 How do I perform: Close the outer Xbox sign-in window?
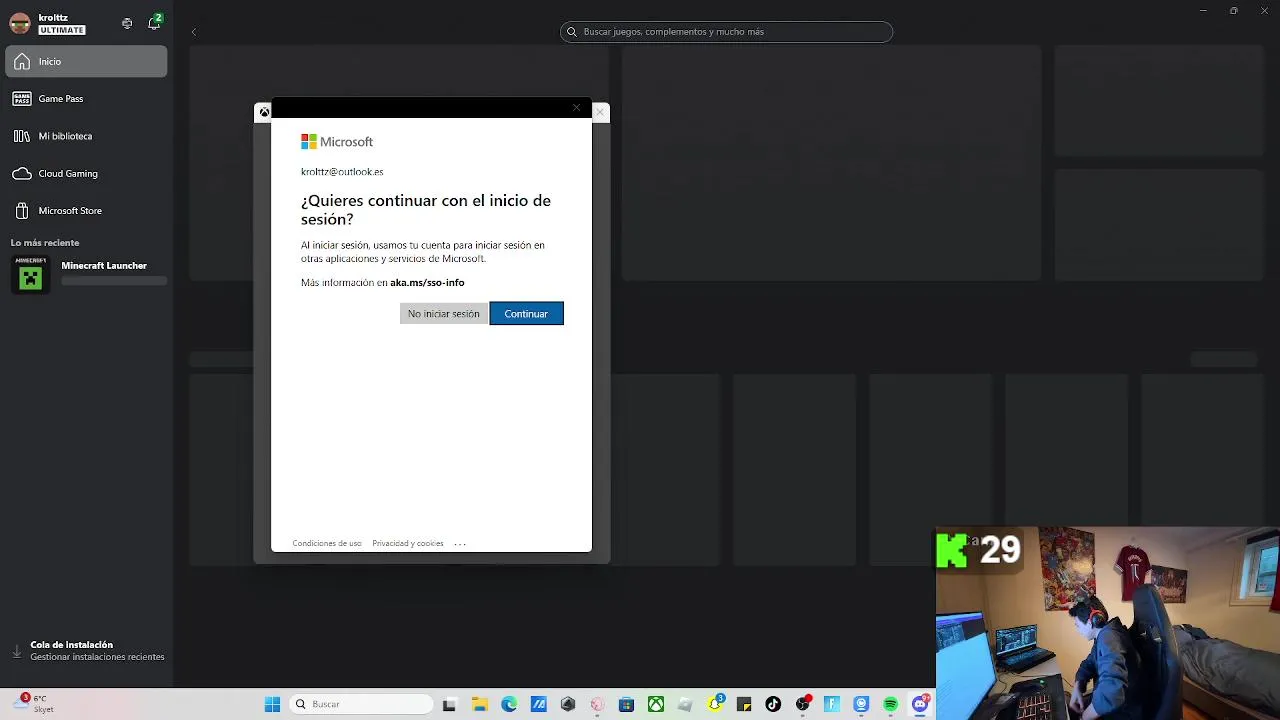600,112
